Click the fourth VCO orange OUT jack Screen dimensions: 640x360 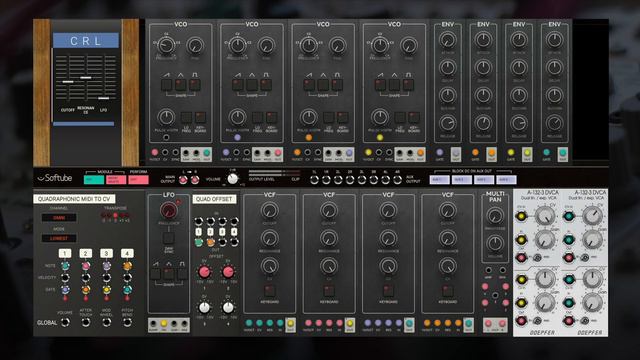coord(420,153)
